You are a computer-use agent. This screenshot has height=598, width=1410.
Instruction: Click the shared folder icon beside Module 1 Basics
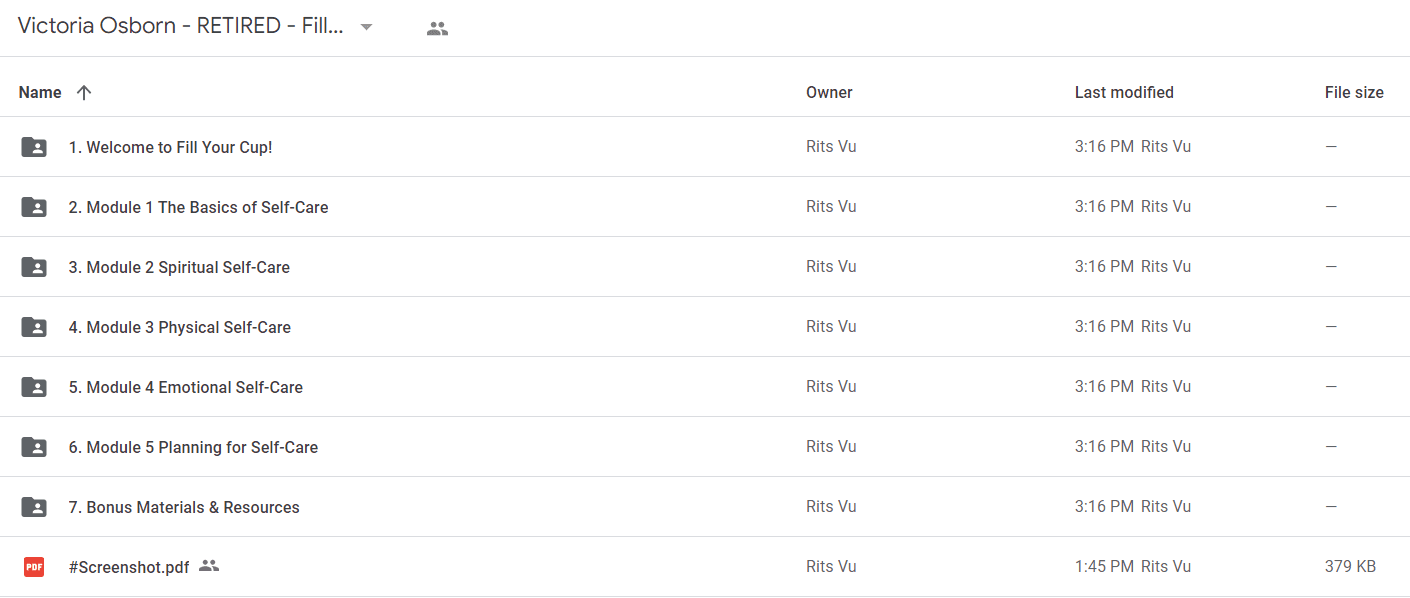point(34,207)
